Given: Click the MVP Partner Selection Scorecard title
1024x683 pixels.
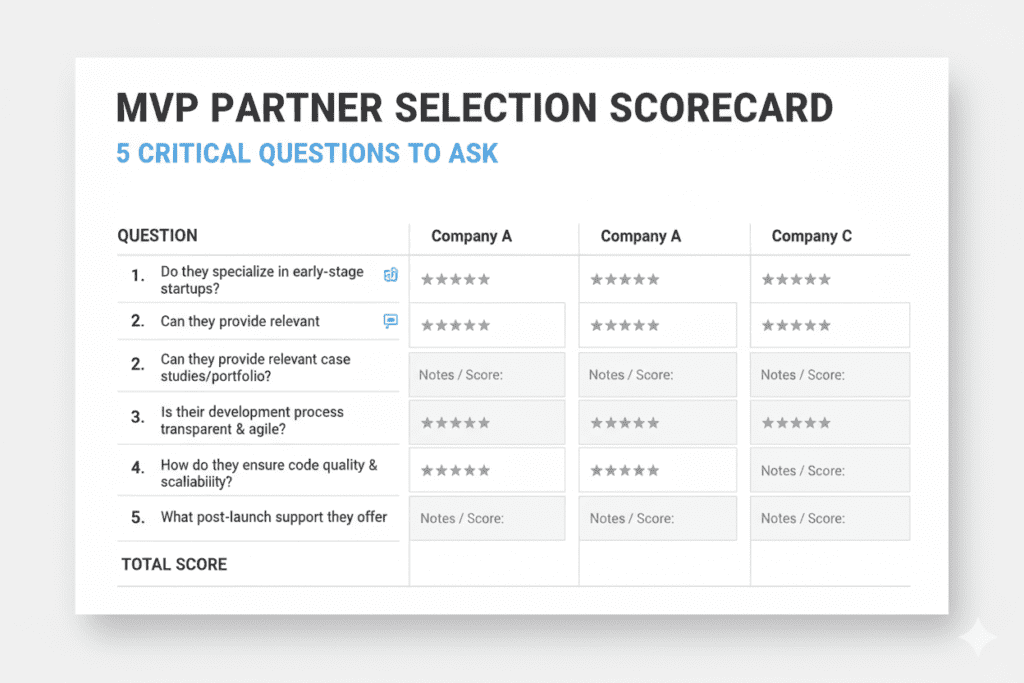Looking at the screenshot, I should [x=474, y=108].
